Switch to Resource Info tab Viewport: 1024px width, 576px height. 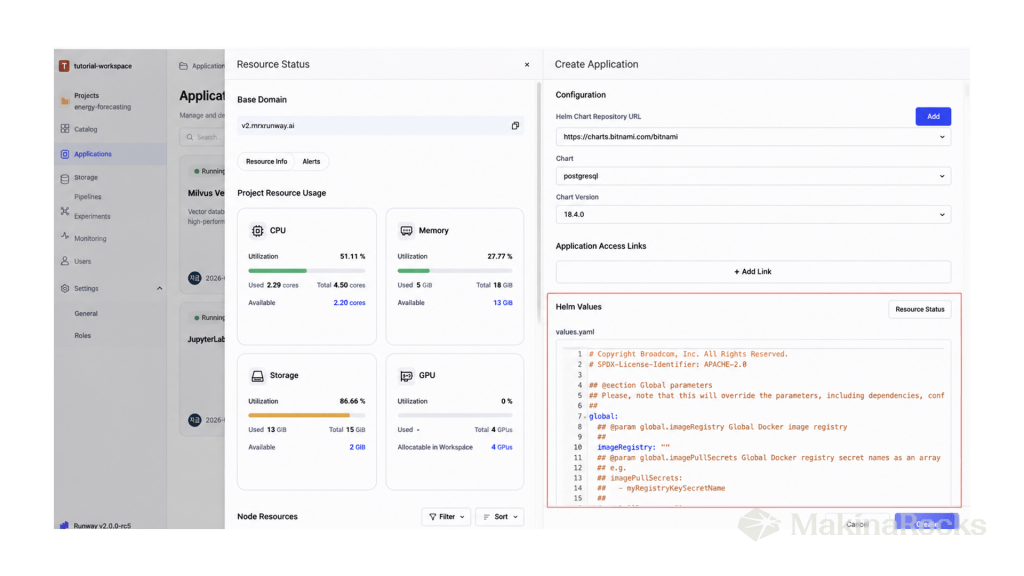(x=266, y=161)
